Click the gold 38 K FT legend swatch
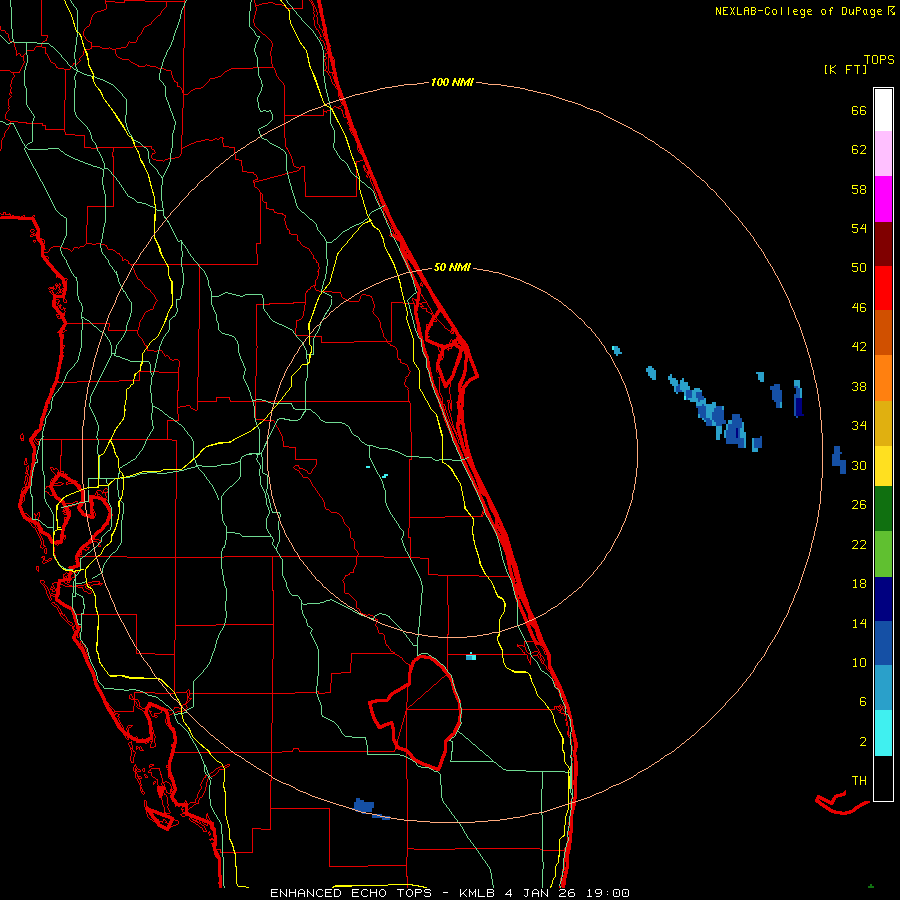 tap(883, 423)
